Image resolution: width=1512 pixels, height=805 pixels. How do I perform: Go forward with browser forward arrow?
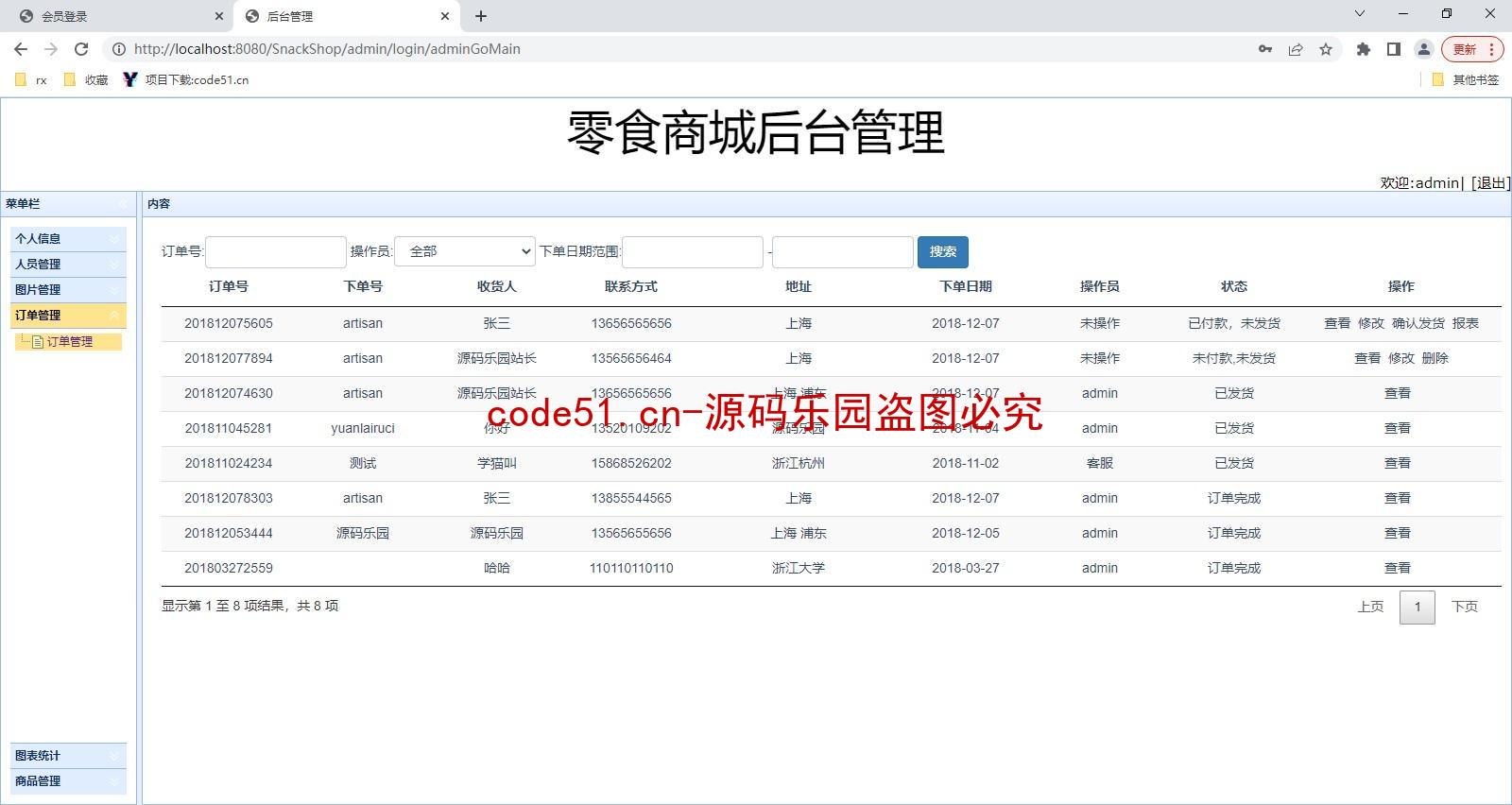pyautogui.click(x=51, y=49)
